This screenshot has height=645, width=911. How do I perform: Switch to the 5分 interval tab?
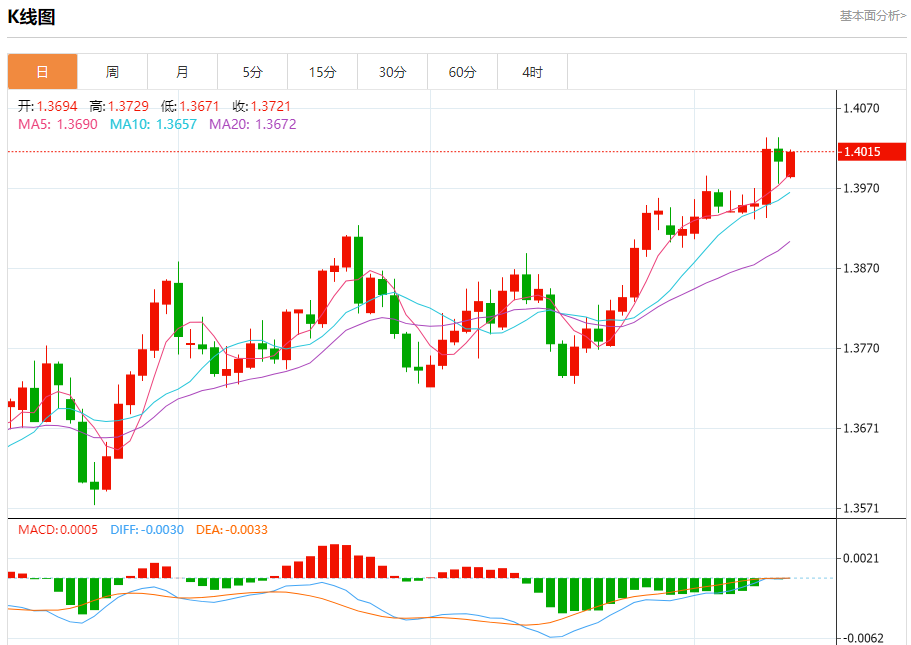point(252,72)
